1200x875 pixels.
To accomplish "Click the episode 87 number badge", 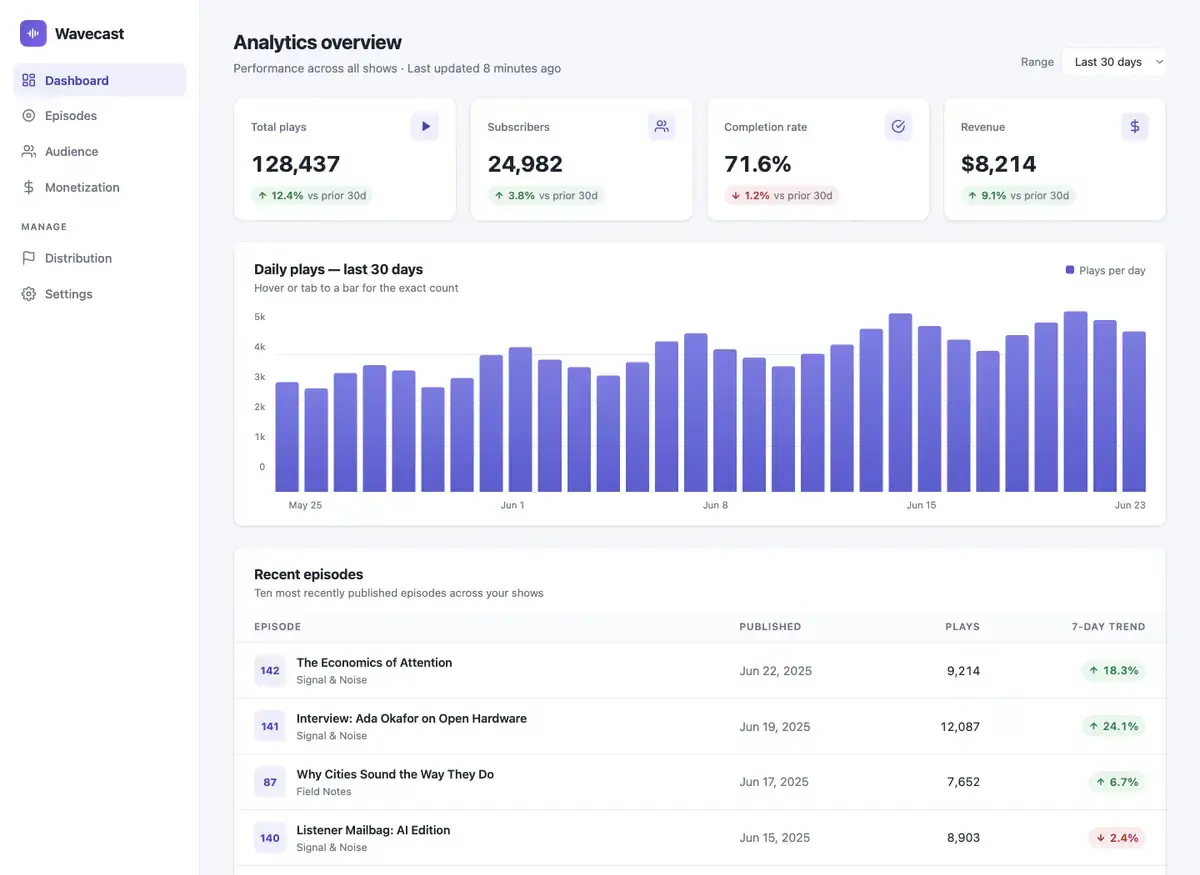I will 270,782.
